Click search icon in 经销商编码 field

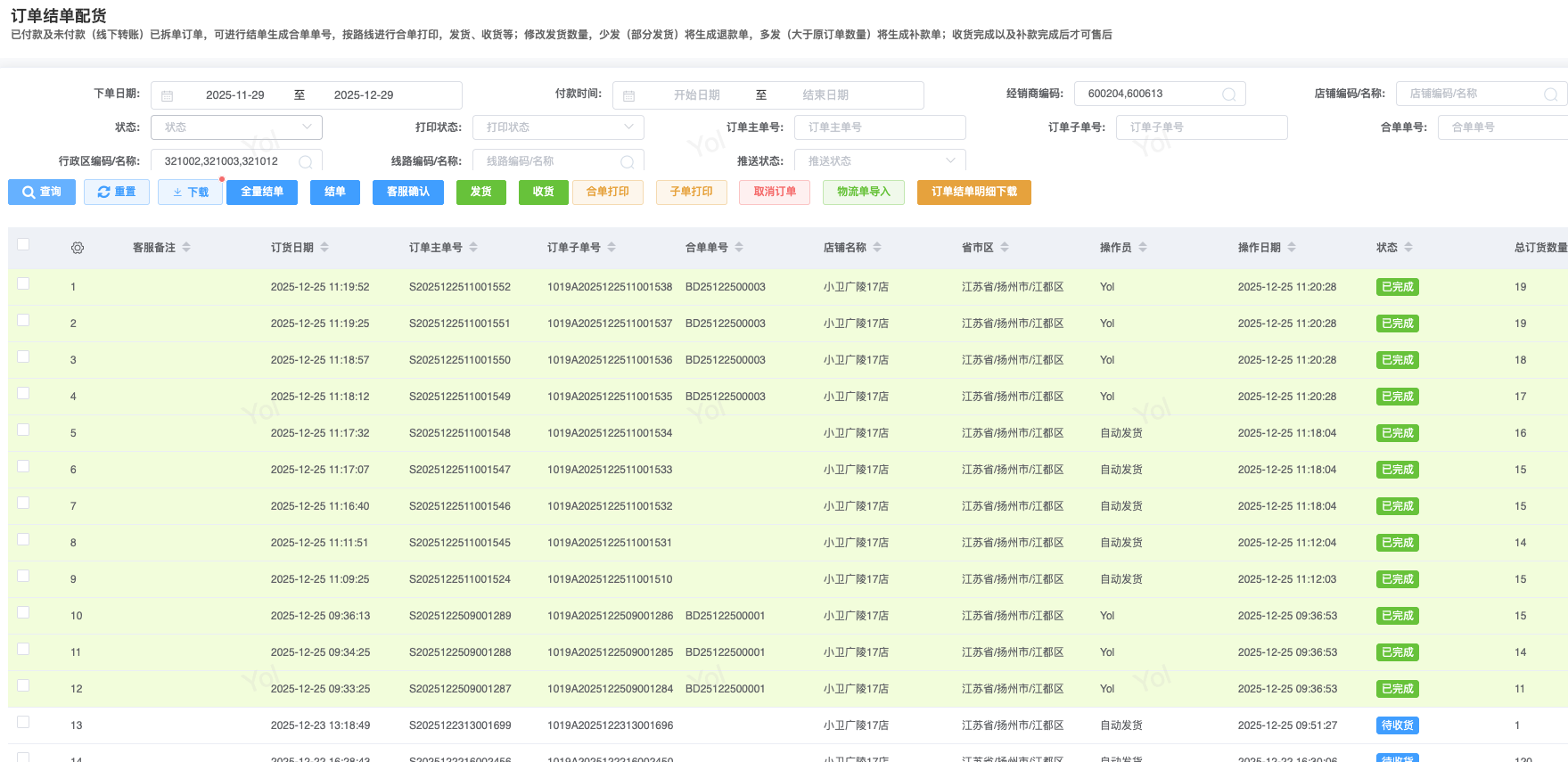(1228, 94)
